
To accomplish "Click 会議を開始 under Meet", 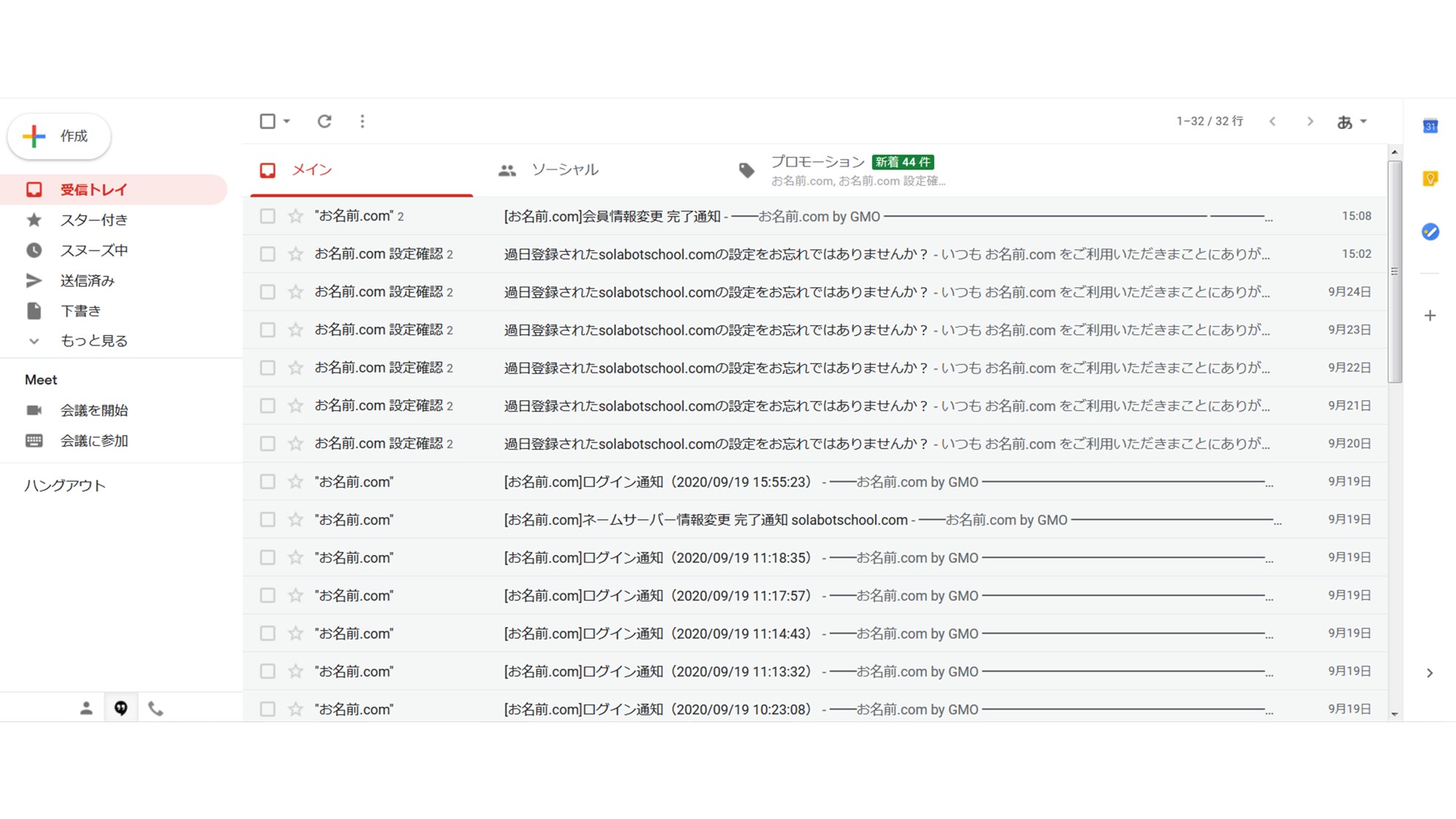I will 93,411.
